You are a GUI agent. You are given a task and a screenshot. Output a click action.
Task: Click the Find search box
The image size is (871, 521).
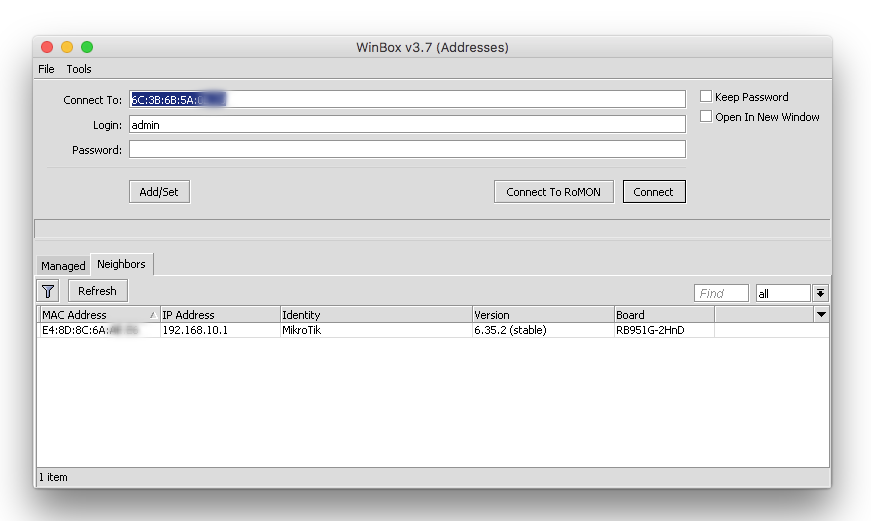click(721, 293)
